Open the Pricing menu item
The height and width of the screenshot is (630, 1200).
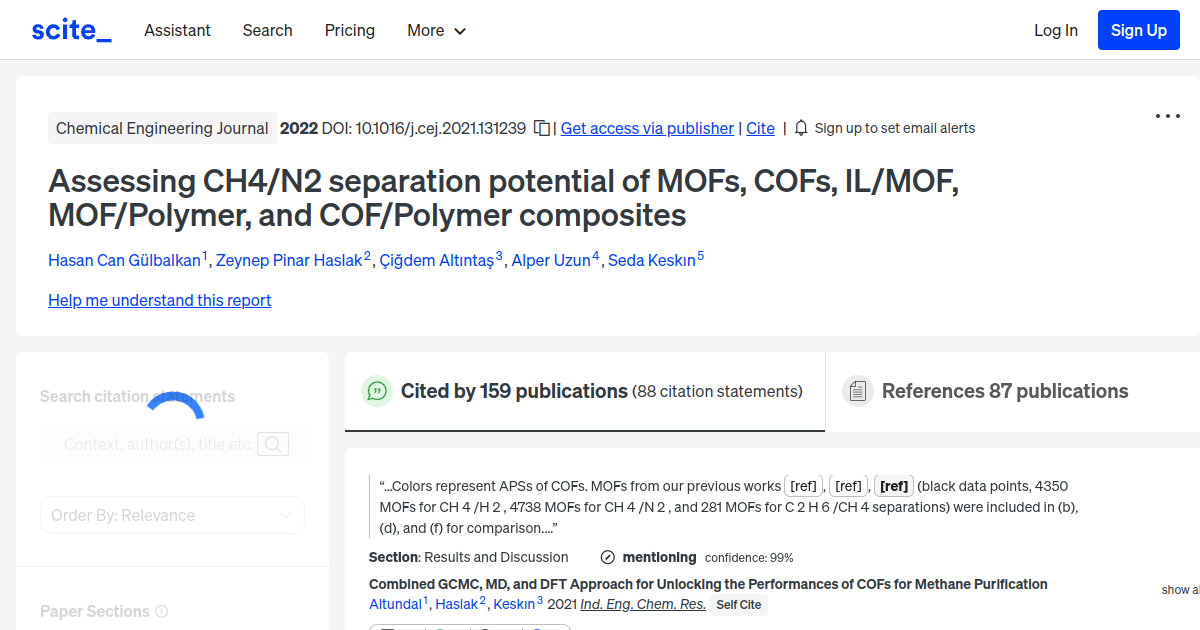pyautogui.click(x=349, y=31)
